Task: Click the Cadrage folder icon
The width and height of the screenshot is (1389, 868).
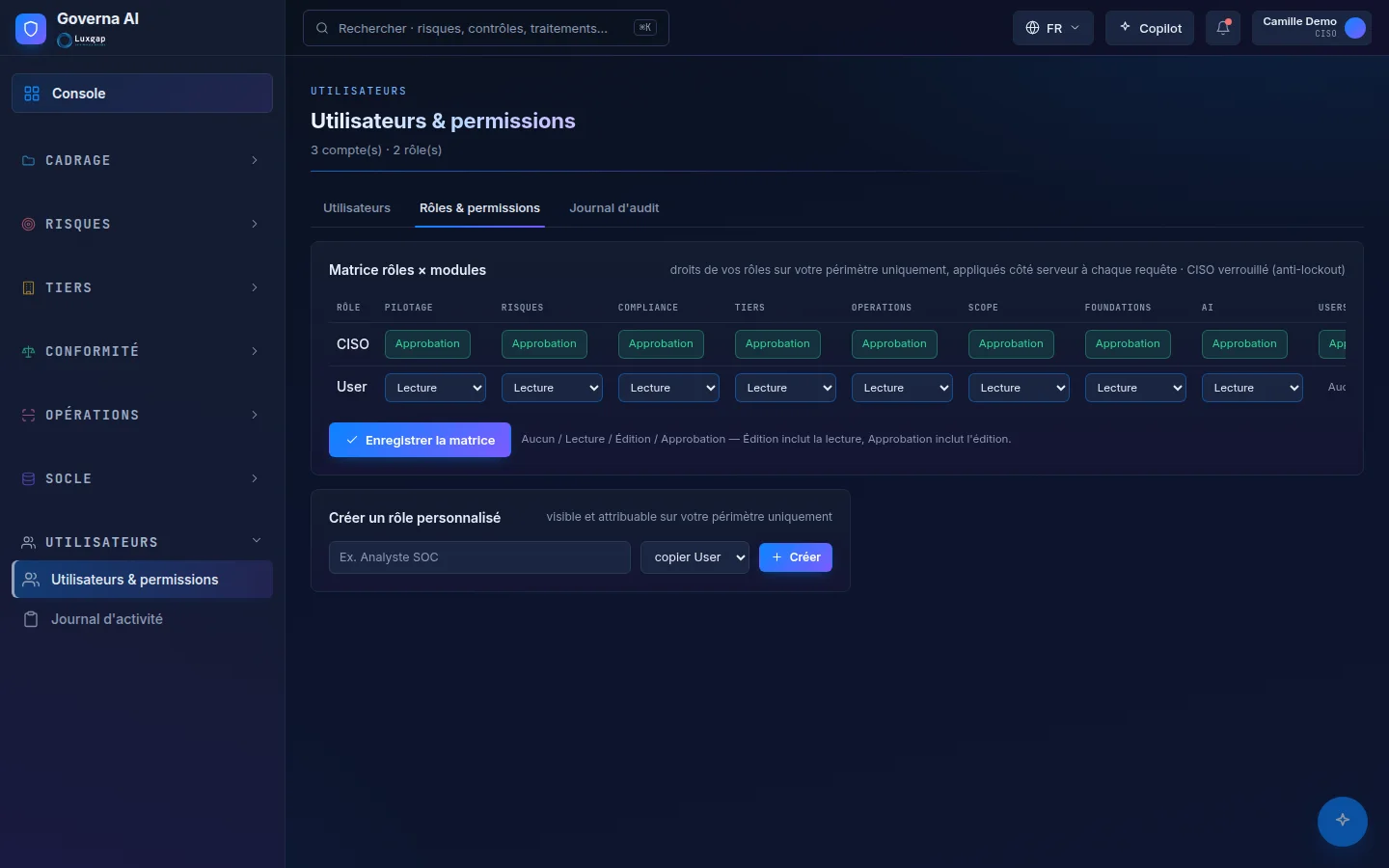Action: coord(28,161)
